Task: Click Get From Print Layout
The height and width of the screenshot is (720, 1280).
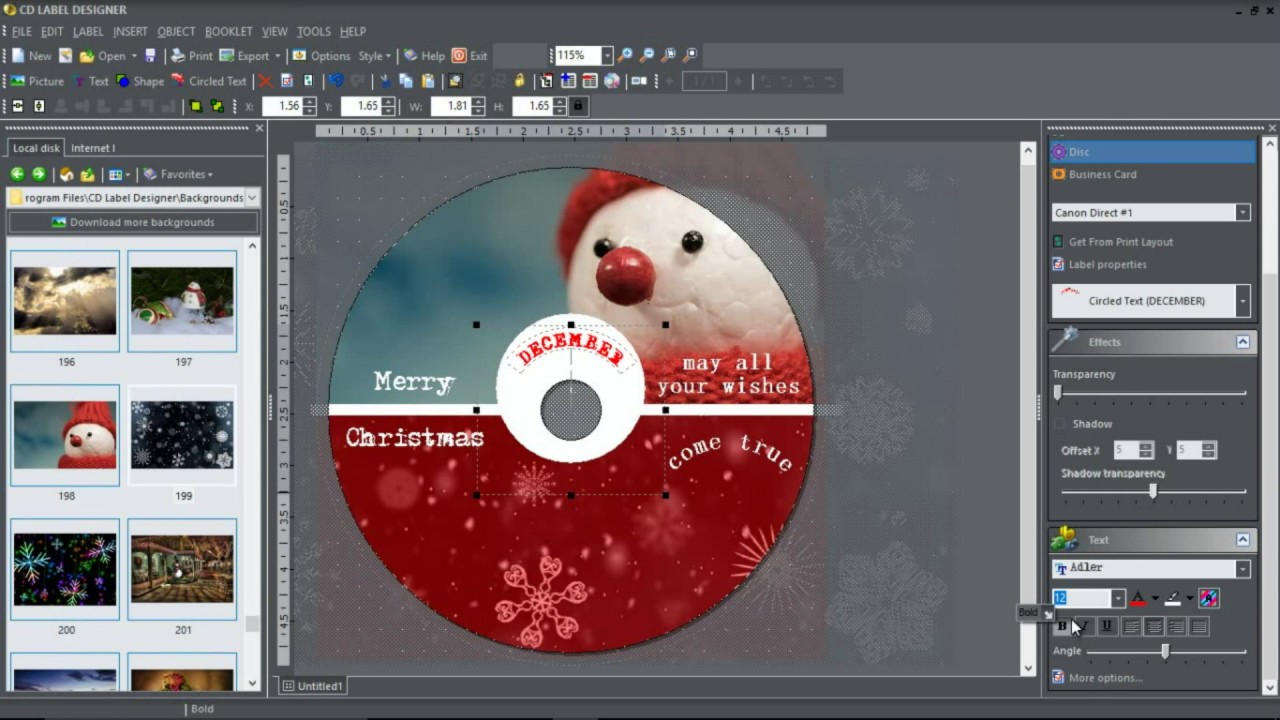Action: (x=1121, y=242)
